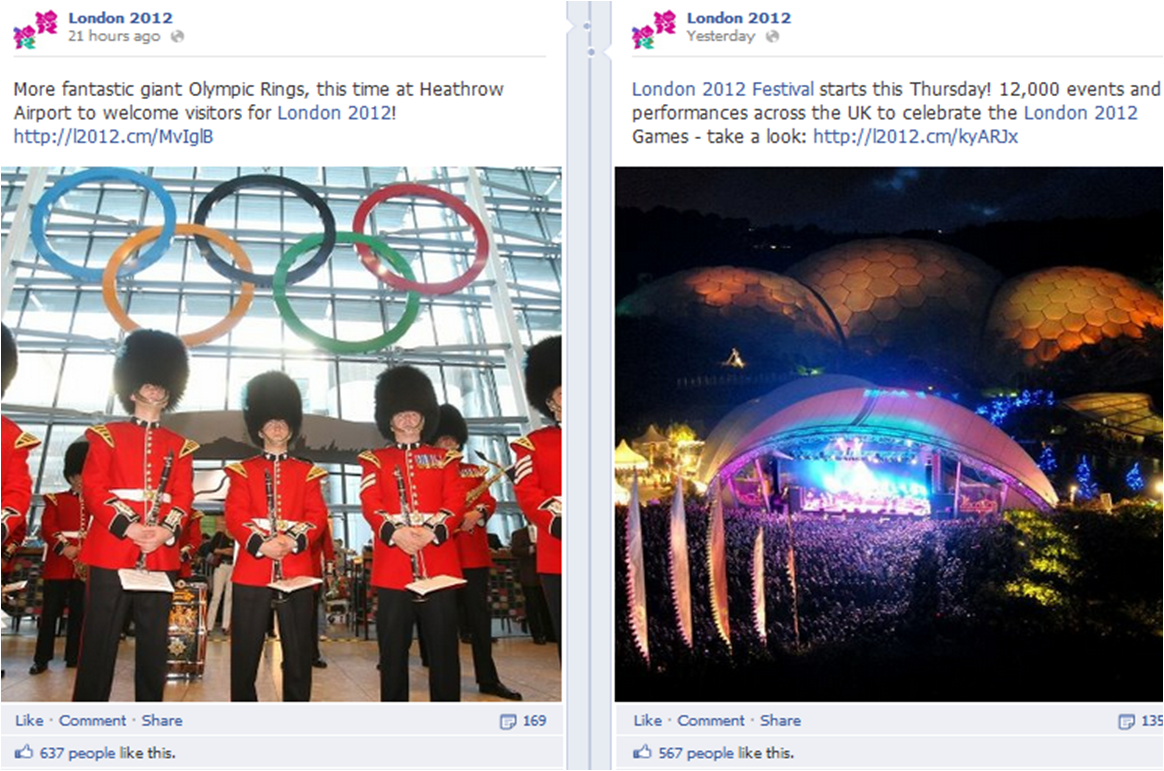Share the Heathrow Olympic Rings post
Image resolution: width=1164 pixels, height=771 pixels.
pos(162,721)
